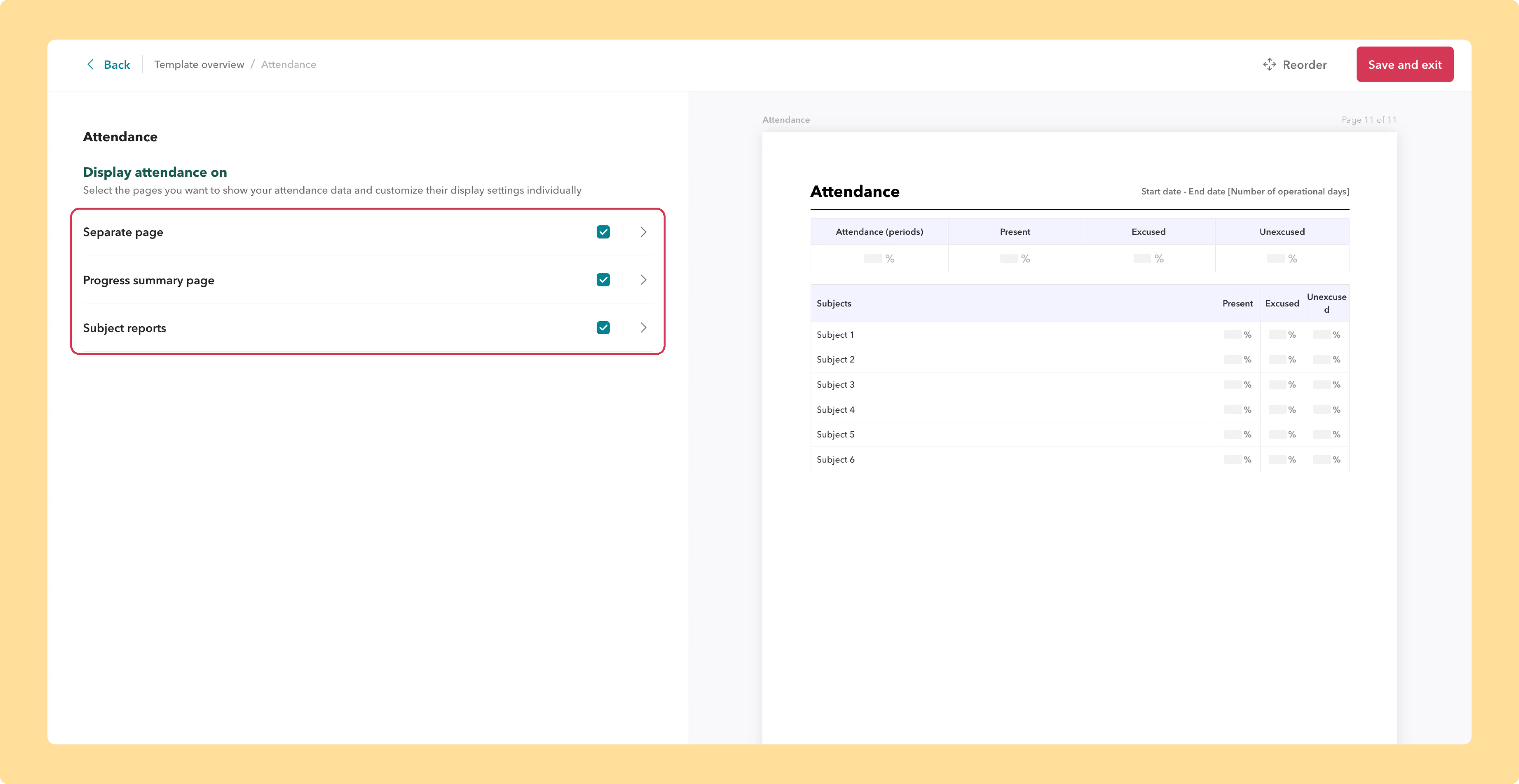Click the Display attendance on heading

(155, 172)
